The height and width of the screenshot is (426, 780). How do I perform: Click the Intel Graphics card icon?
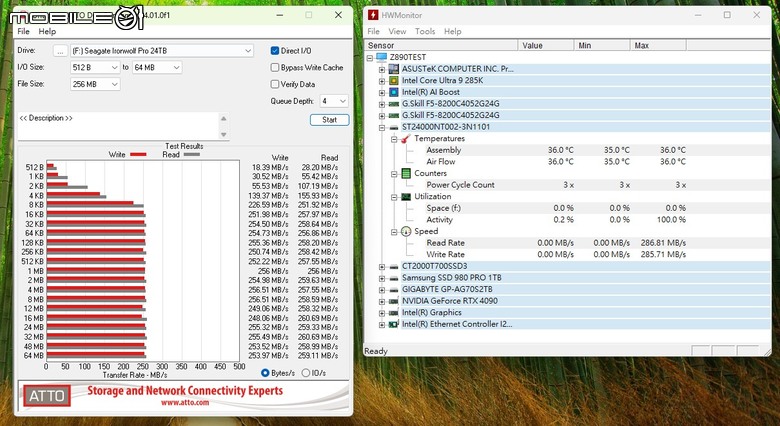click(x=393, y=313)
